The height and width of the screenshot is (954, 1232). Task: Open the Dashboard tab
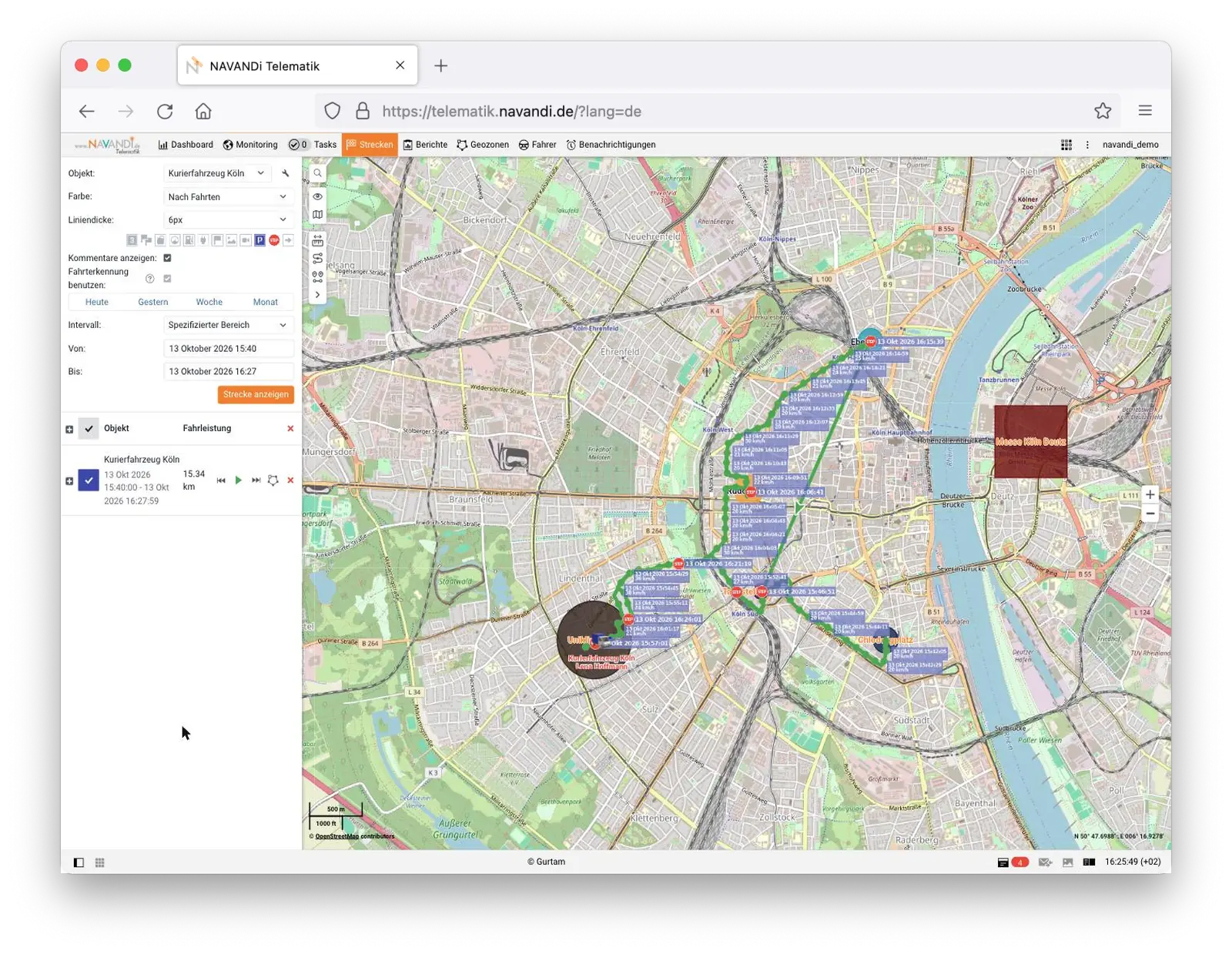pos(186,145)
